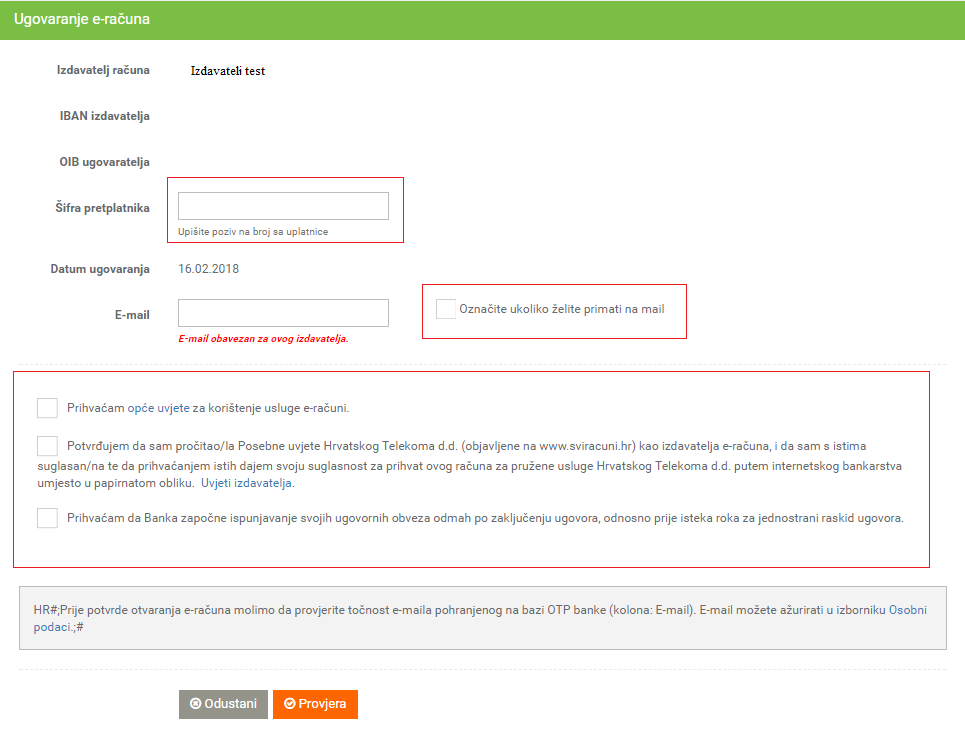Open the opće uvjete link

point(158,408)
